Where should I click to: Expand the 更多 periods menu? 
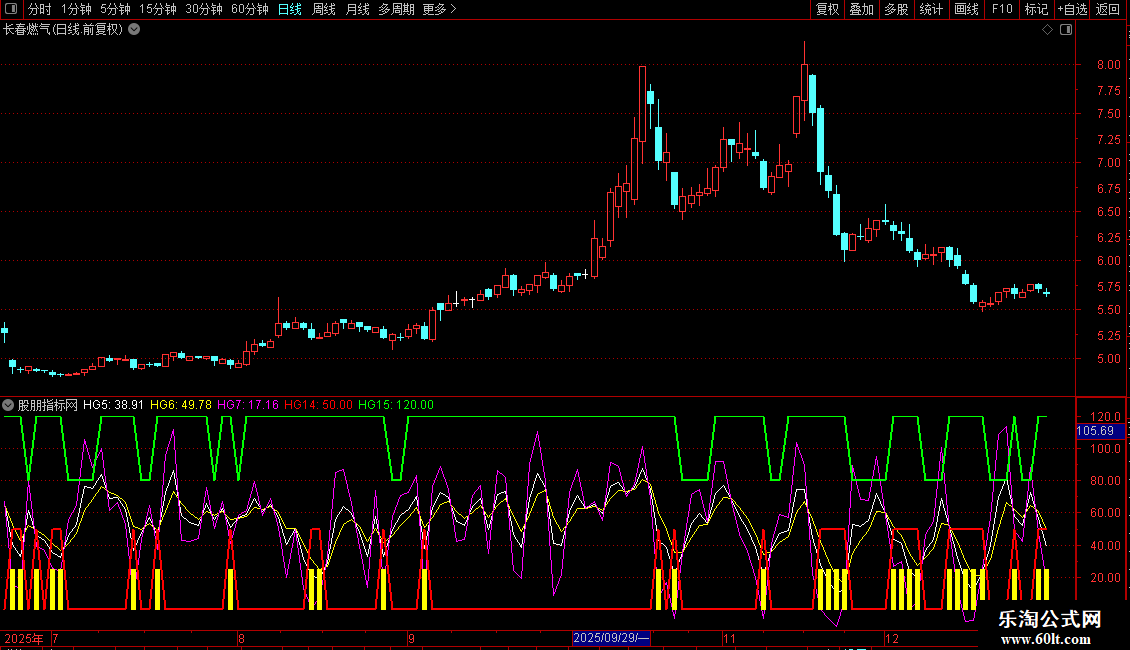439,9
